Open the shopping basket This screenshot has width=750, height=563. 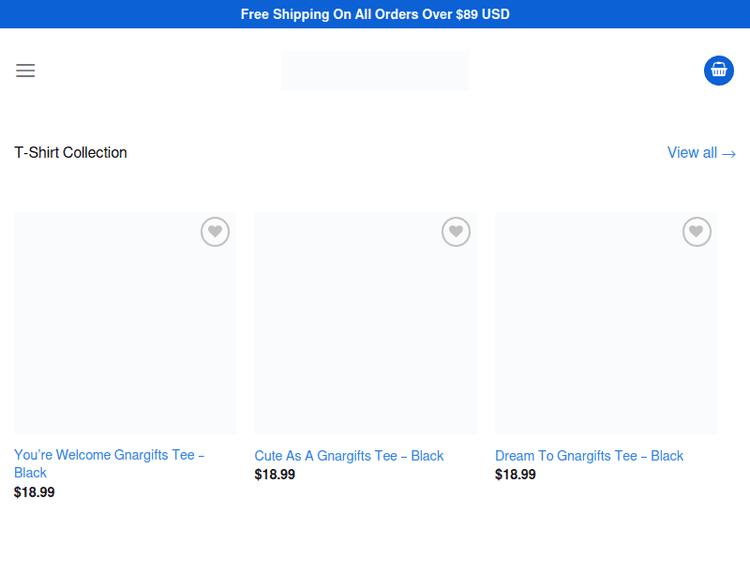[719, 70]
